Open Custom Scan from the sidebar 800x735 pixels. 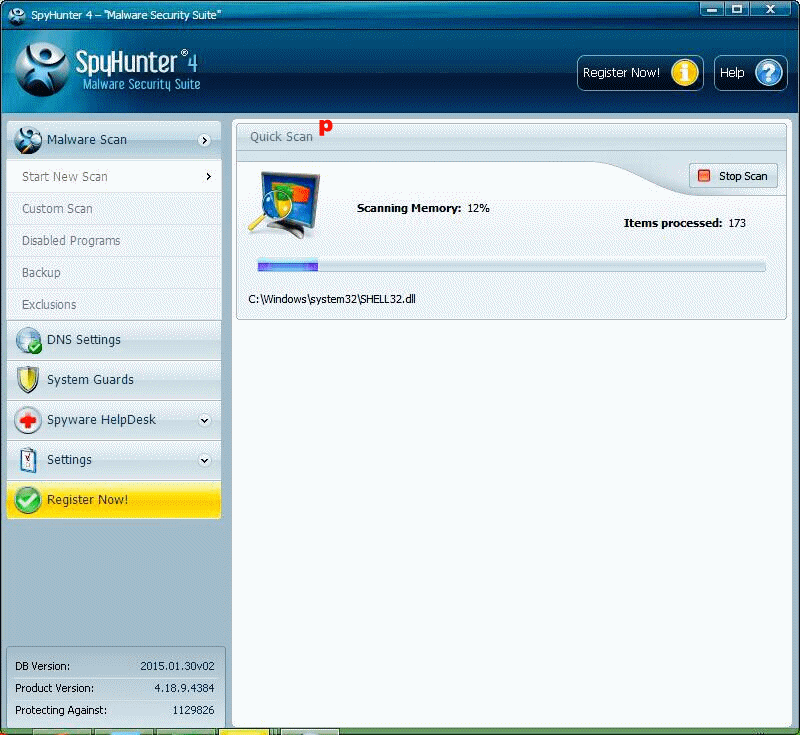tap(114, 209)
